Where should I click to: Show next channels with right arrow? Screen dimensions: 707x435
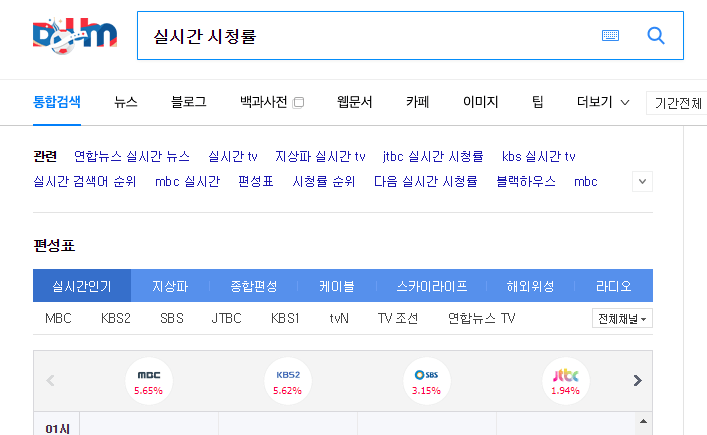click(x=637, y=380)
